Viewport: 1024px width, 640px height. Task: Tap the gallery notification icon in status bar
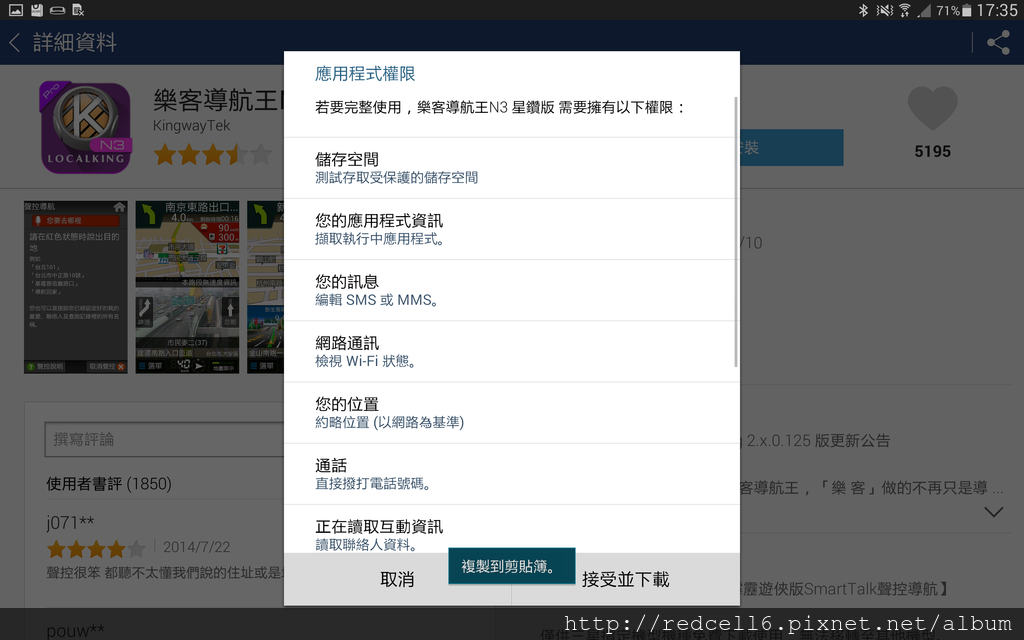pyautogui.click(x=16, y=10)
